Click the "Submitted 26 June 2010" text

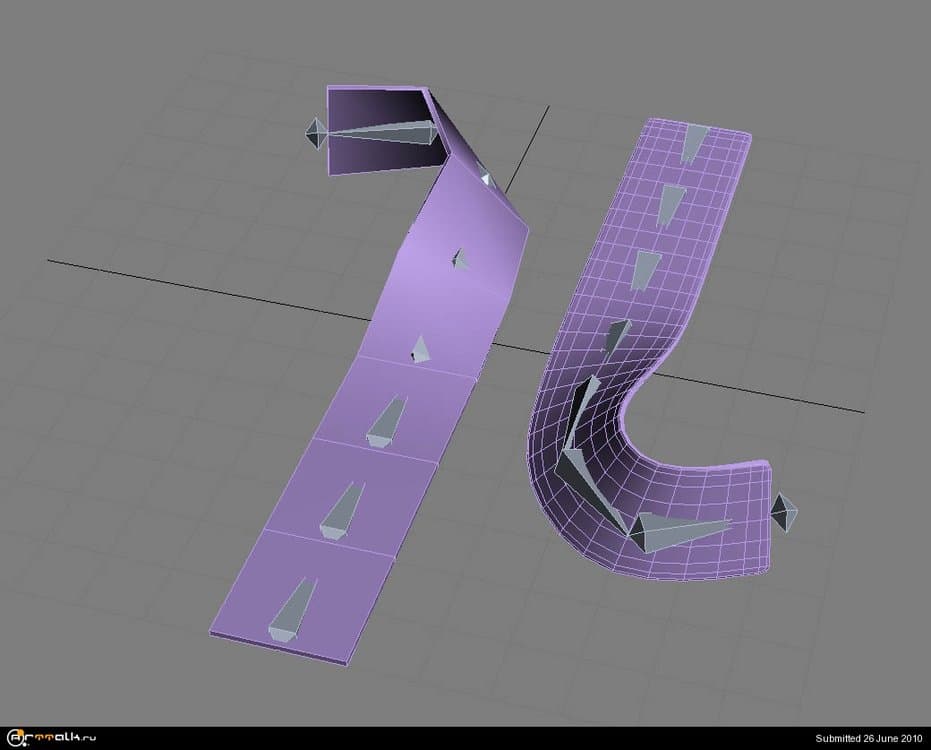pos(866,739)
